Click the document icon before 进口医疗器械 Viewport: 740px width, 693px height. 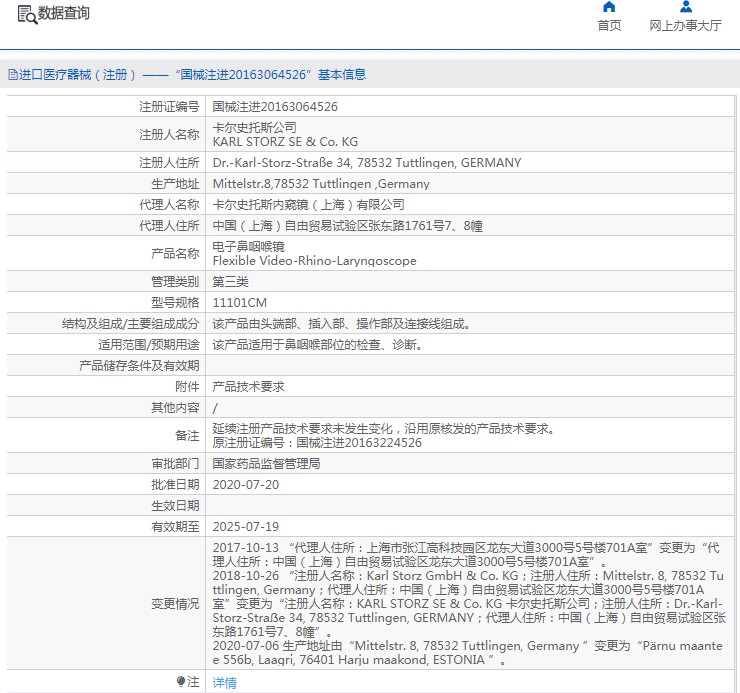coord(13,75)
